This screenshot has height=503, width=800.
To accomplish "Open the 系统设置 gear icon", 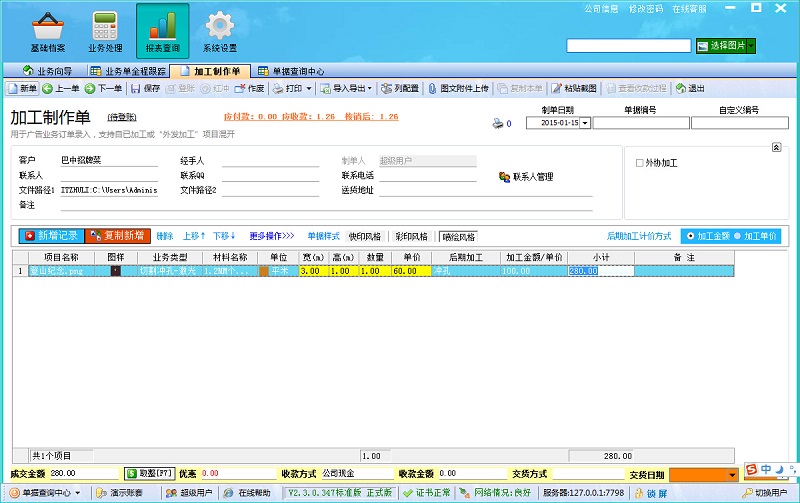I will click(219, 26).
